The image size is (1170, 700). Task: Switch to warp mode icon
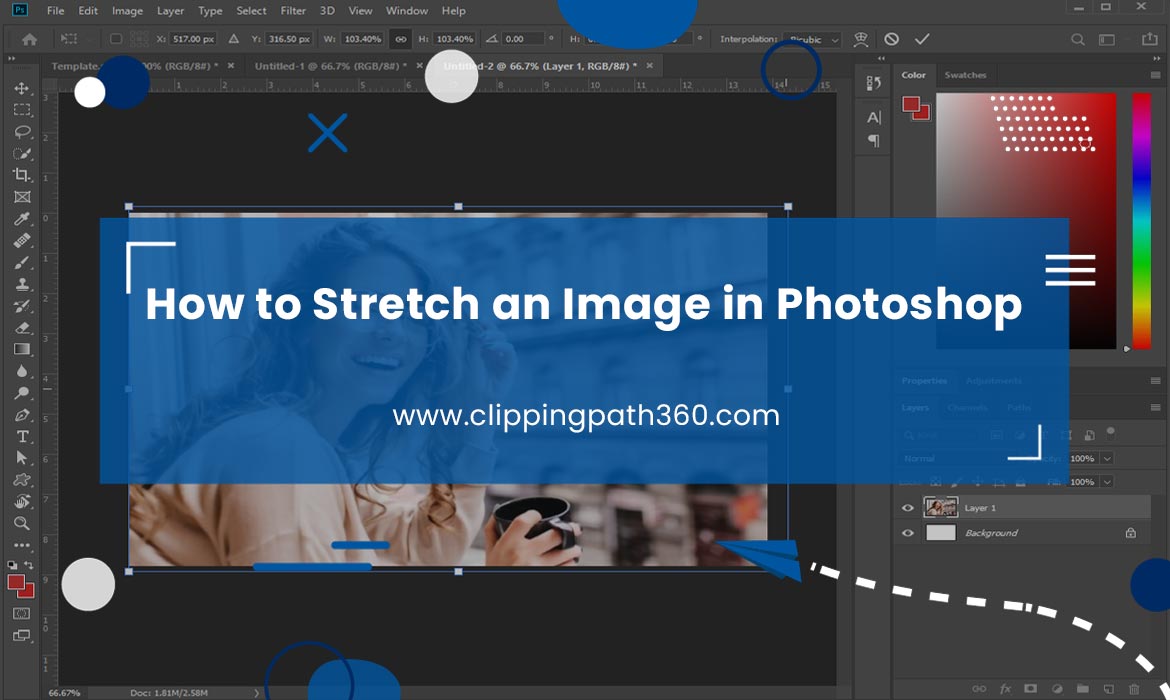click(860, 39)
